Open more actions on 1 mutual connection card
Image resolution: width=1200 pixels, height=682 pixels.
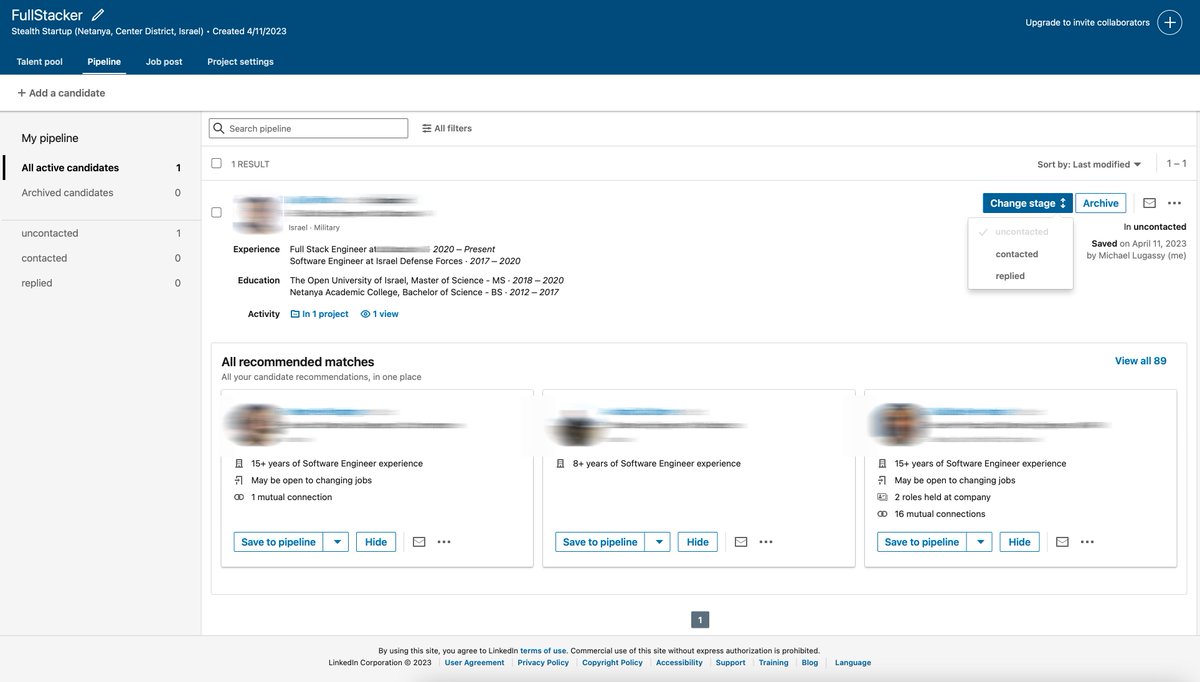[x=444, y=542]
